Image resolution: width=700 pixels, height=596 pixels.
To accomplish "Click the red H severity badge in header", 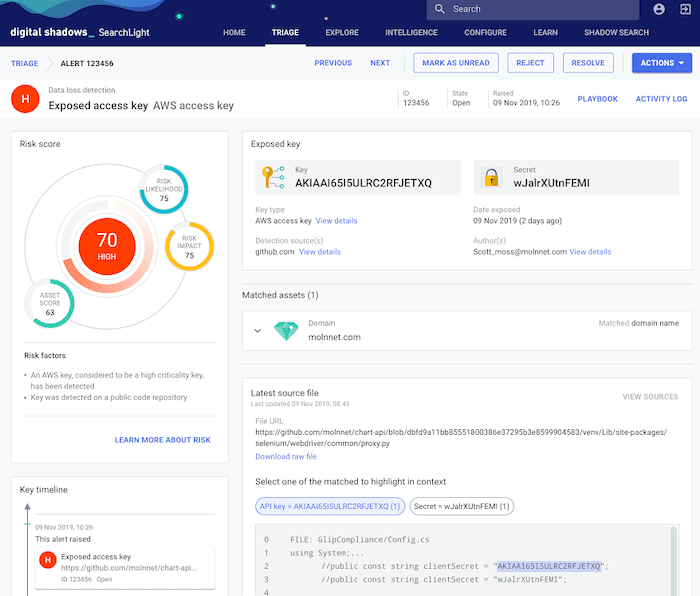I will [25, 99].
